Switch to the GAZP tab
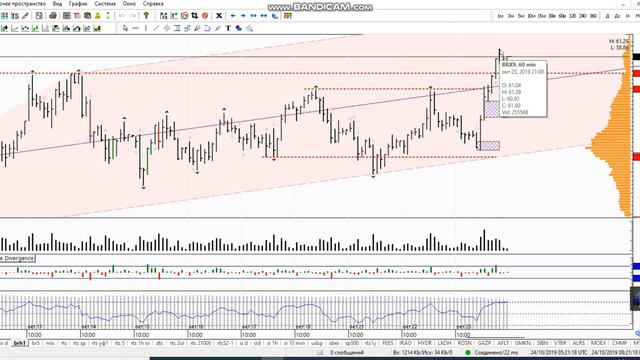640x360 pixels. pyautogui.click(x=484, y=343)
